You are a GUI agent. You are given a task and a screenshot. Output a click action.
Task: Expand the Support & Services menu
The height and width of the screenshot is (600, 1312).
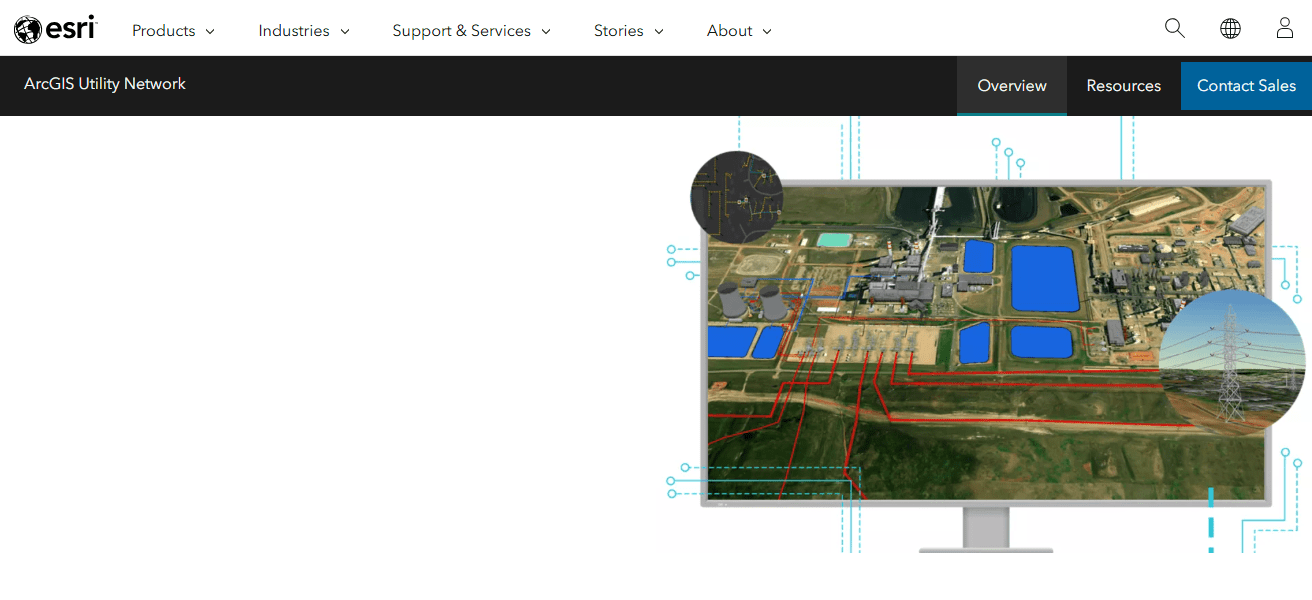(471, 31)
